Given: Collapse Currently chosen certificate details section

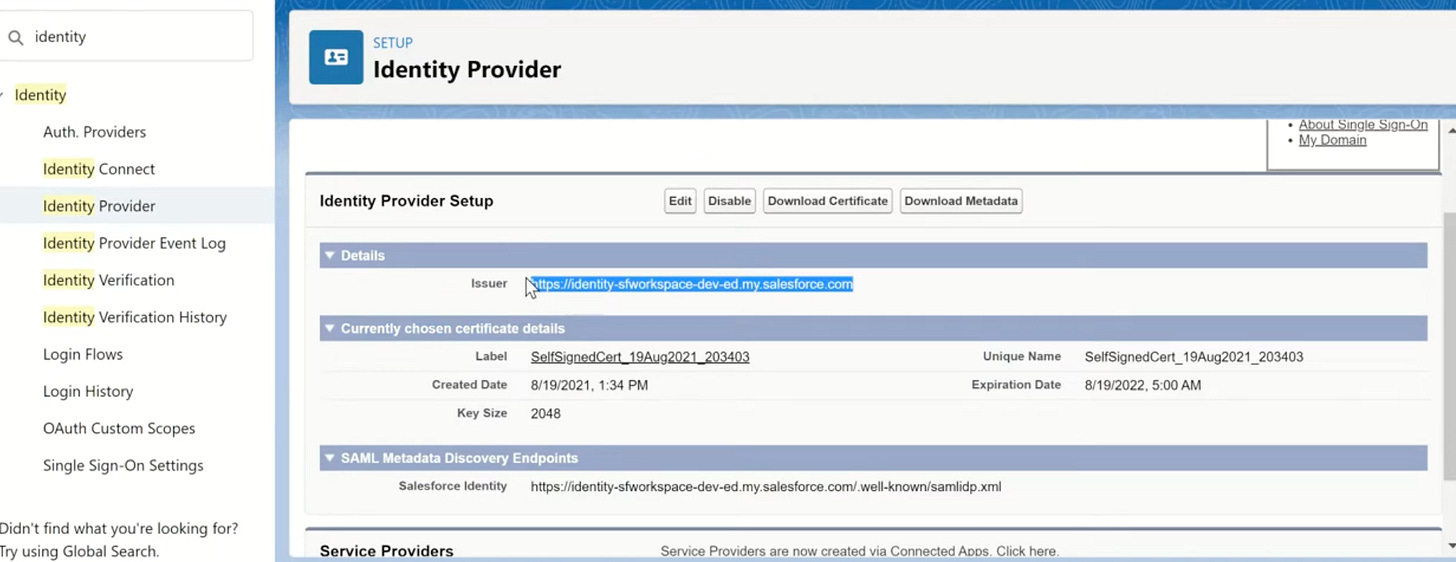Looking at the screenshot, I should (329, 328).
